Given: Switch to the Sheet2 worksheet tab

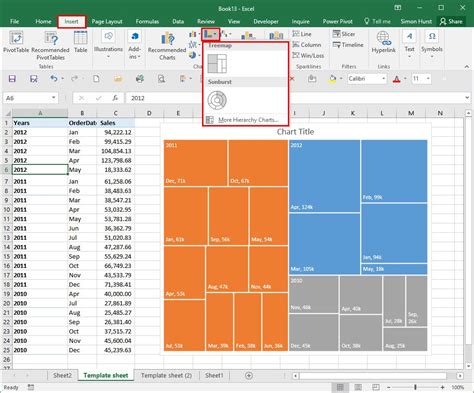Looking at the screenshot, I should click(62, 376).
